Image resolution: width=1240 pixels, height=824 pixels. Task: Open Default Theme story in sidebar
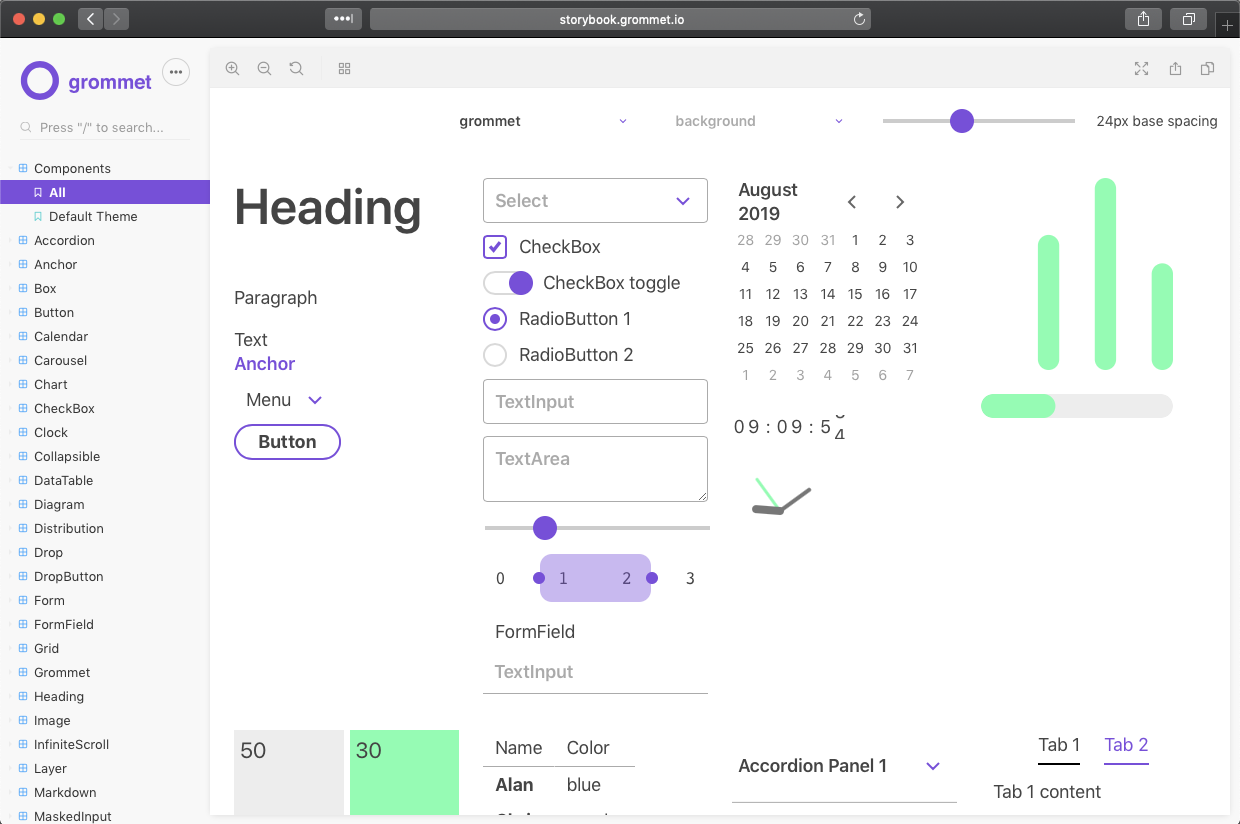[x=93, y=217]
